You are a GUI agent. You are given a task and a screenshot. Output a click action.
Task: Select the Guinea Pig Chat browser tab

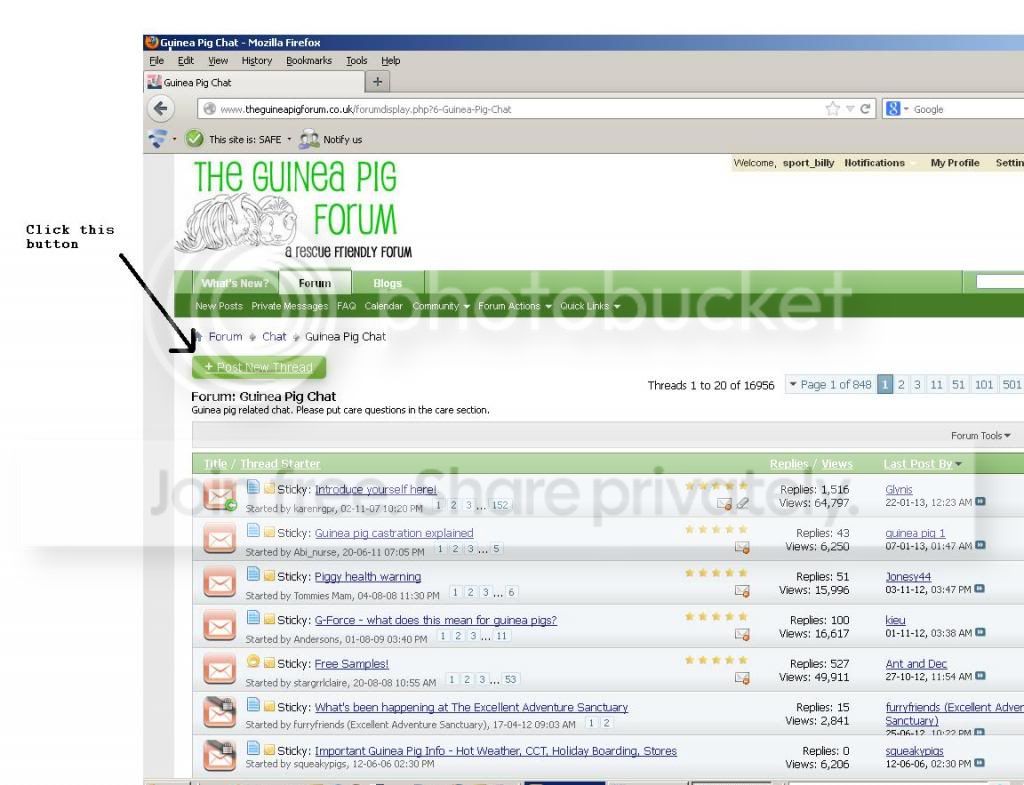point(253,82)
